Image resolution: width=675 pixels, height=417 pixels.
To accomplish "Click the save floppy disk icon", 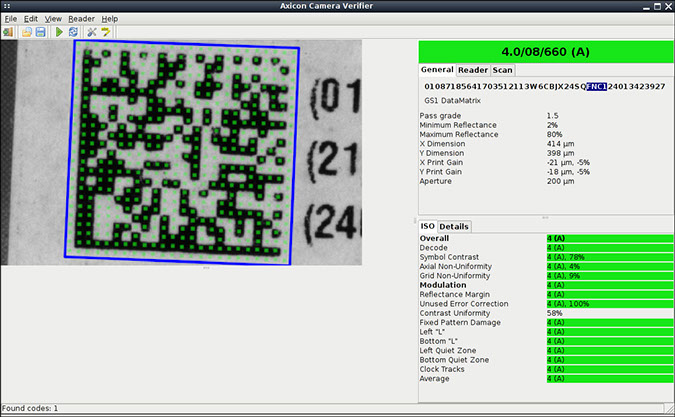I will pos(40,32).
